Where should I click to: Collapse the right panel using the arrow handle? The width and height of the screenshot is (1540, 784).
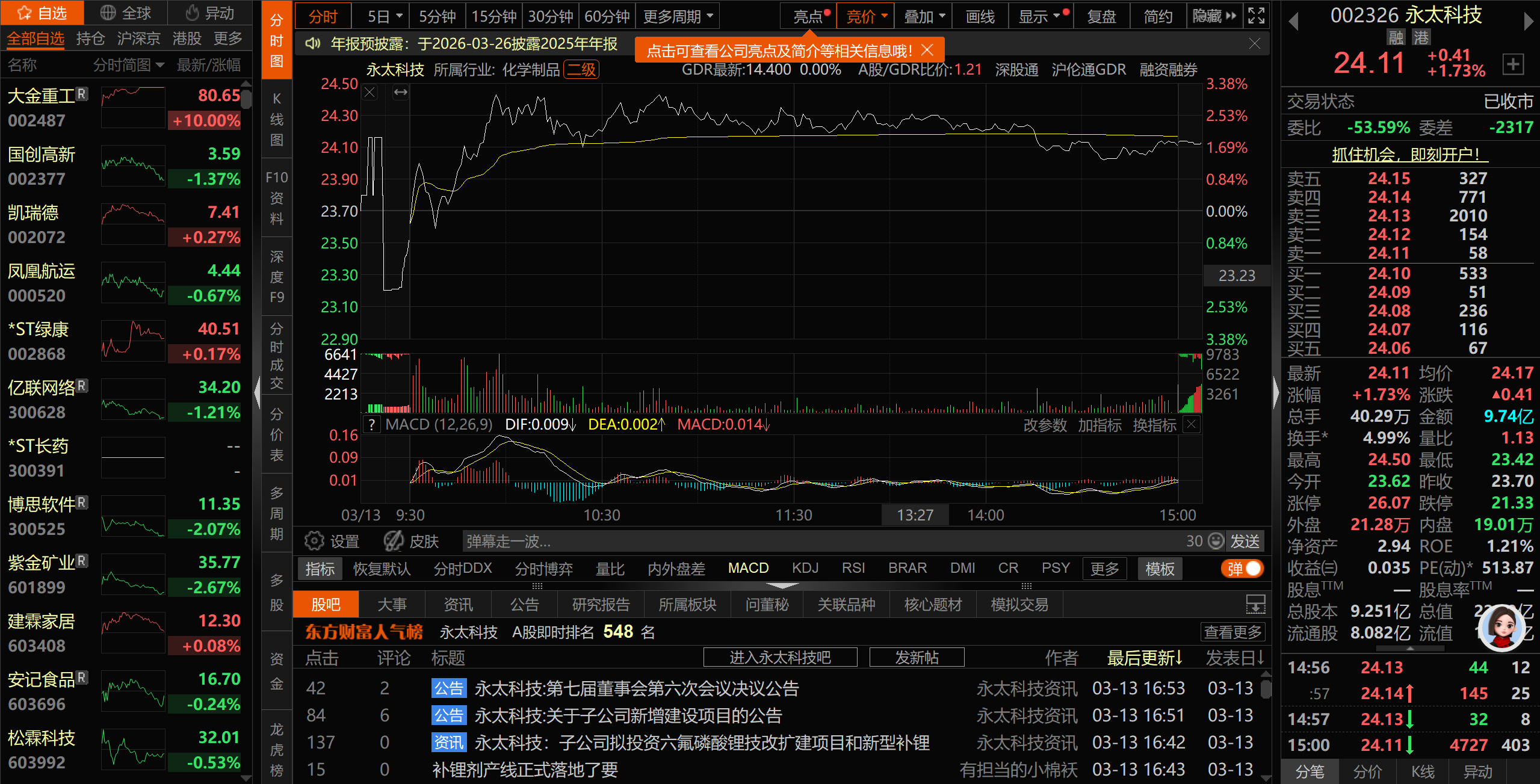click(1276, 392)
